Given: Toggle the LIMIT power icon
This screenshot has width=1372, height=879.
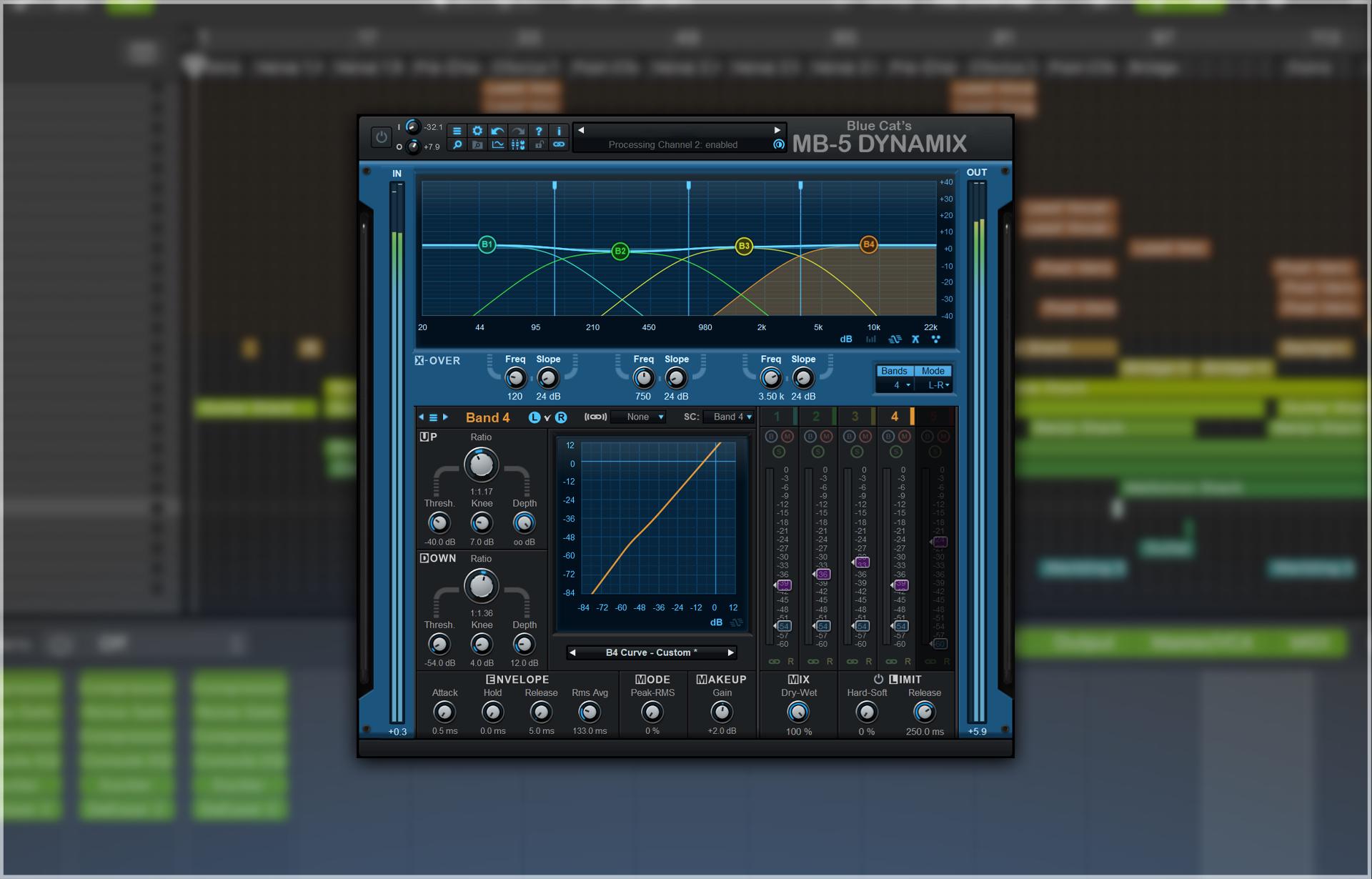Looking at the screenshot, I should point(878,679).
